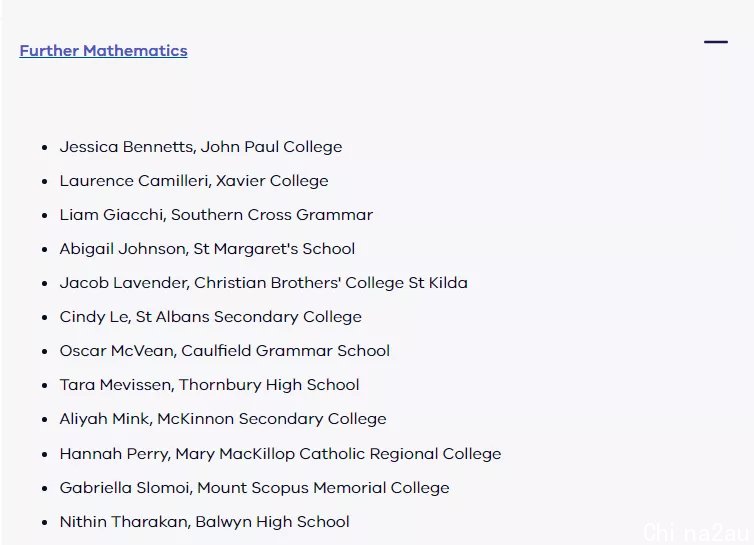Click bullet point beside Jessica Bennetts
This screenshot has height=545, width=754.
click(45, 147)
